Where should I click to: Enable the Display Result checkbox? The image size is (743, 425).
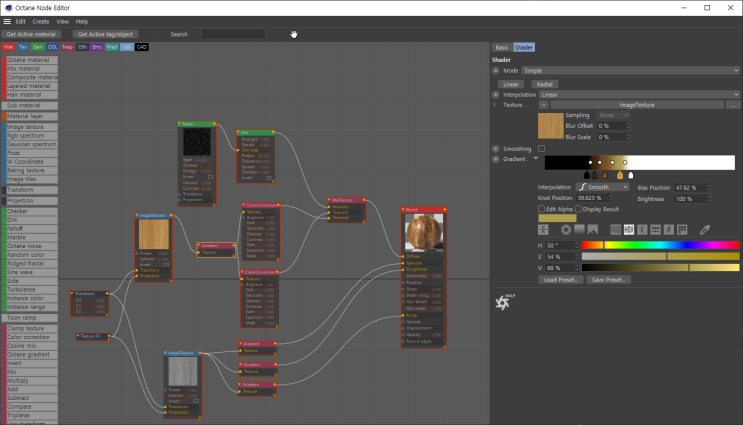(x=578, y=209)
